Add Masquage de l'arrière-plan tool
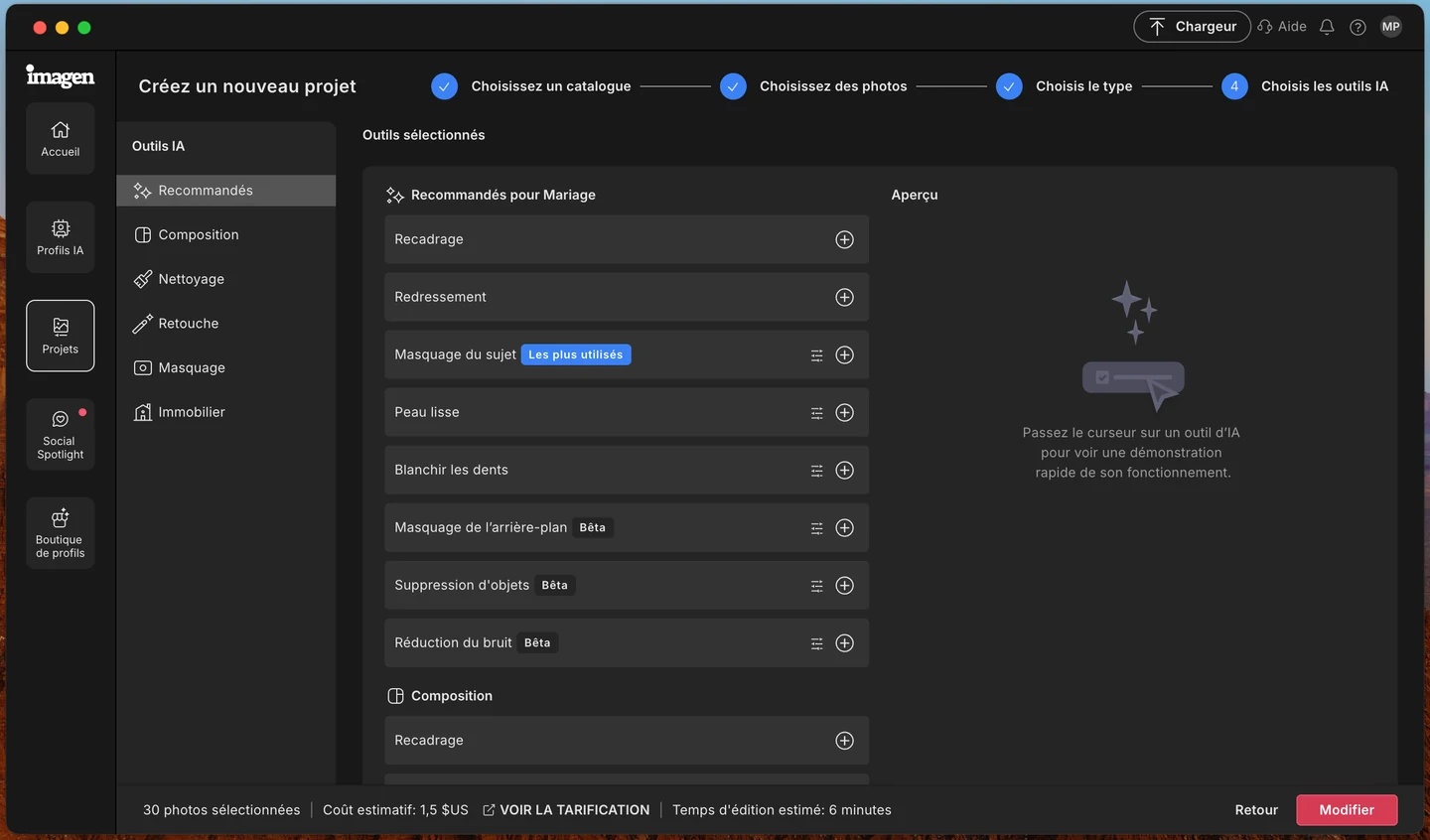This screenshot has width=1430, height=840. pos(844,527)
